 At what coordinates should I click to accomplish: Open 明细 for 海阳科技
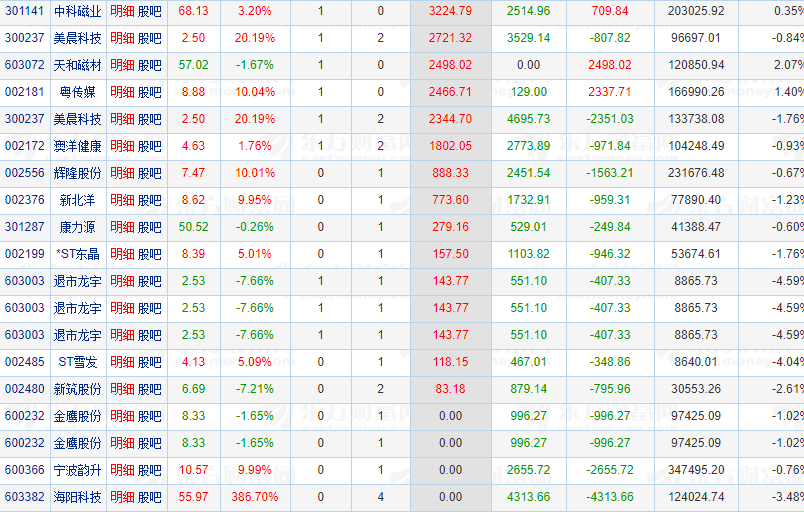[x=122, y=497]
